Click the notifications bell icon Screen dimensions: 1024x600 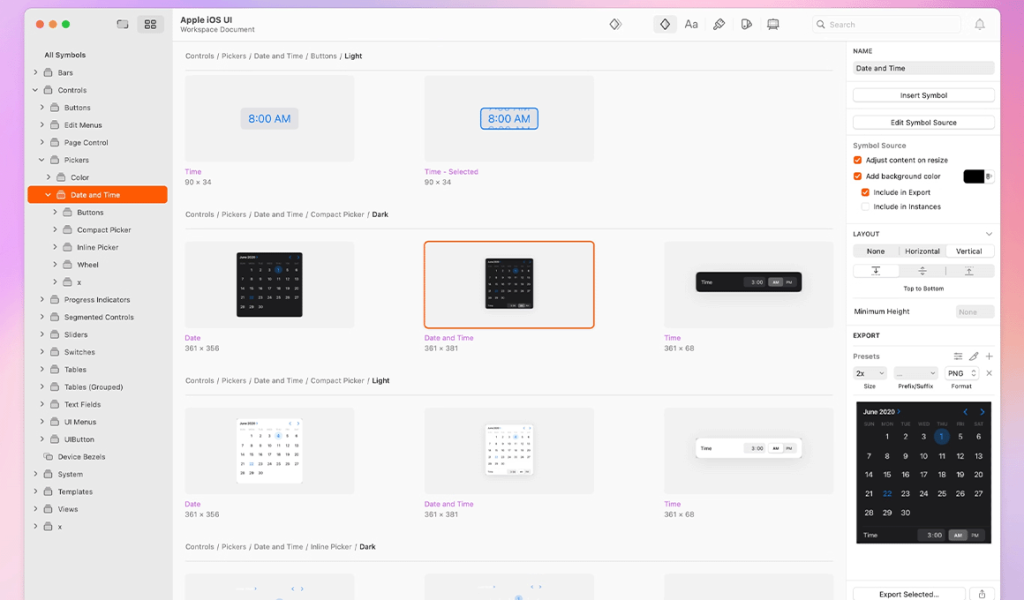[980, 24]
